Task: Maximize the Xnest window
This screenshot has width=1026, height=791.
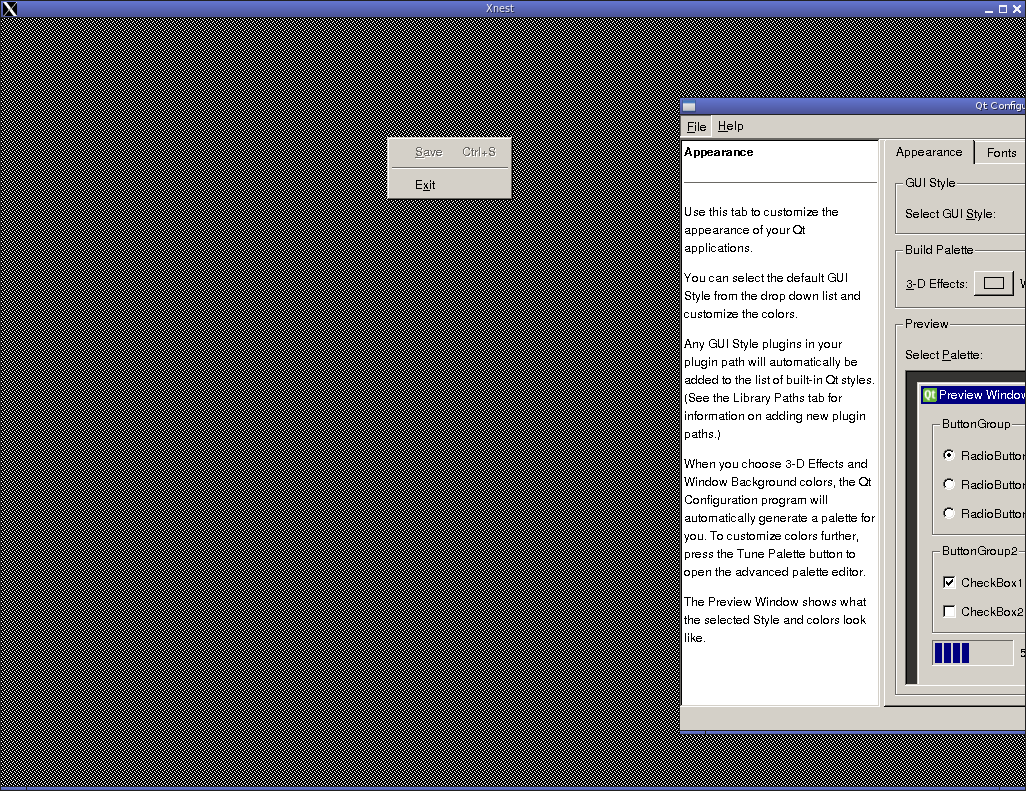Action: (1001, 9)
